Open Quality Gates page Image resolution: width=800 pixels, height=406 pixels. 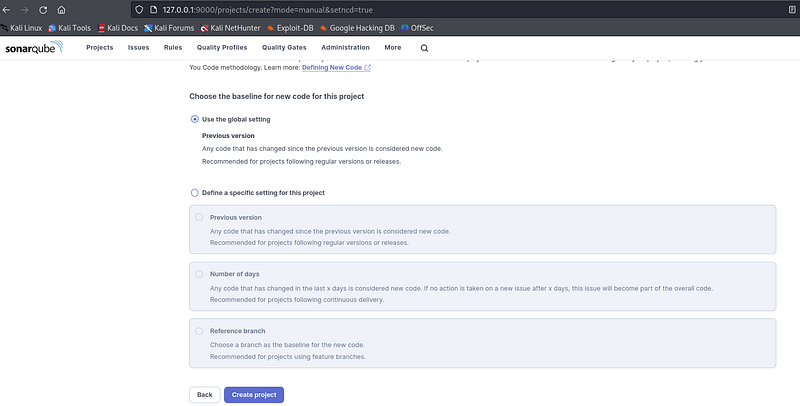(284, 47)
